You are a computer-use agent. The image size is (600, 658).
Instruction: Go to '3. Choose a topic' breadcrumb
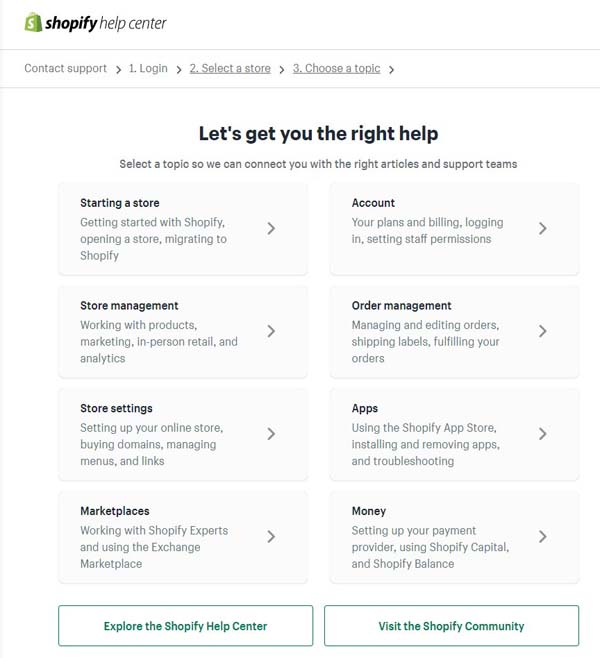click(x=337, y=68)
